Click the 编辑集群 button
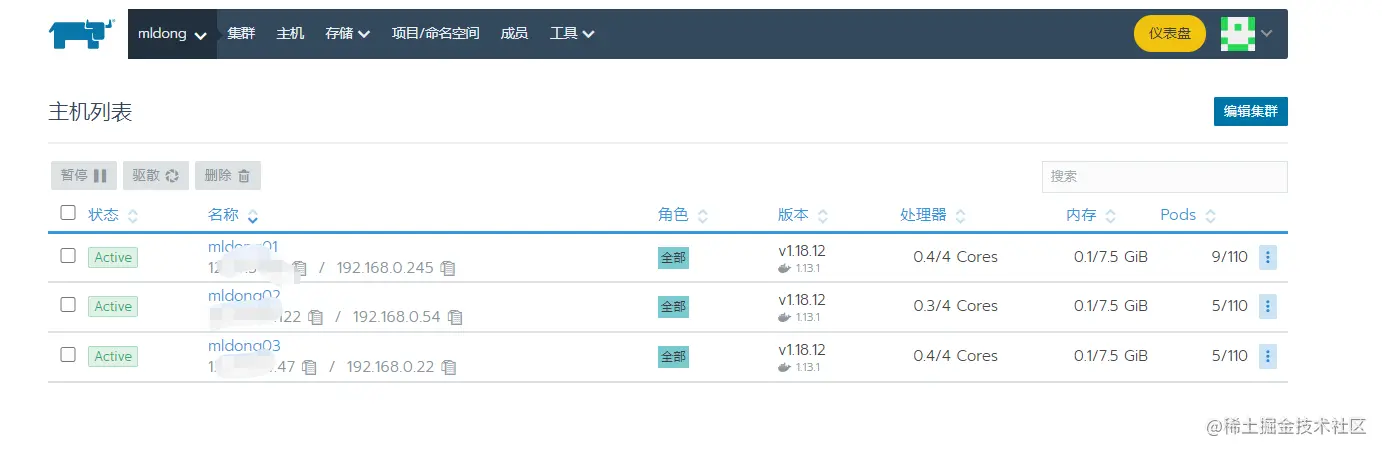The image size is (1382, 452). [1251, 111]
